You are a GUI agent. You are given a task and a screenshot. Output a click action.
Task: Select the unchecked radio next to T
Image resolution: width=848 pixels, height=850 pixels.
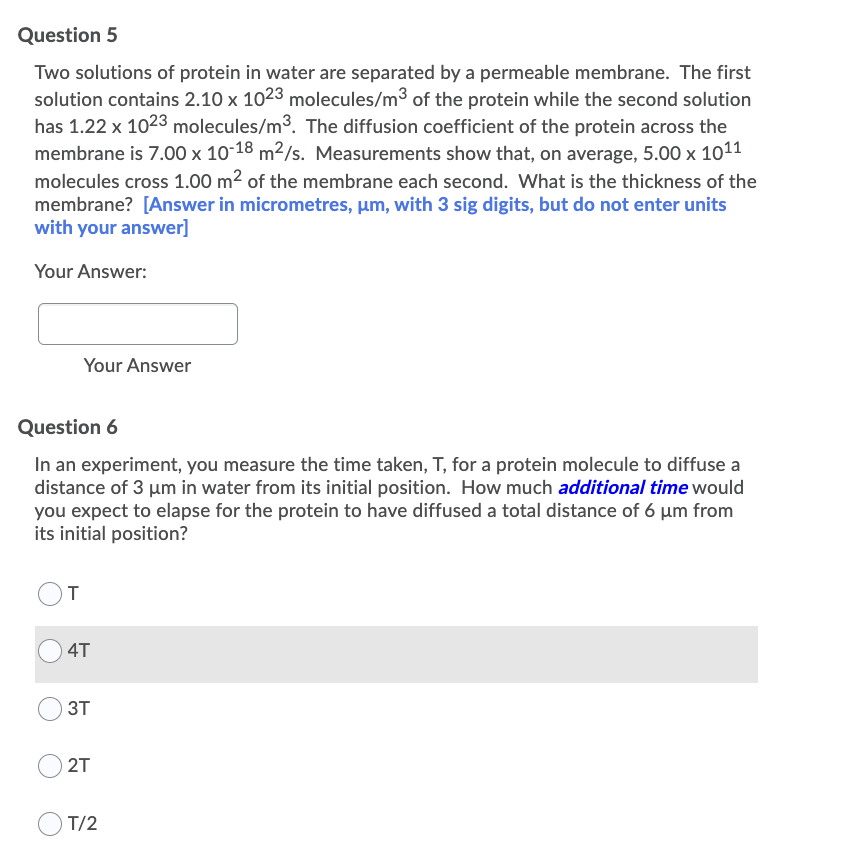pos(49,594)
